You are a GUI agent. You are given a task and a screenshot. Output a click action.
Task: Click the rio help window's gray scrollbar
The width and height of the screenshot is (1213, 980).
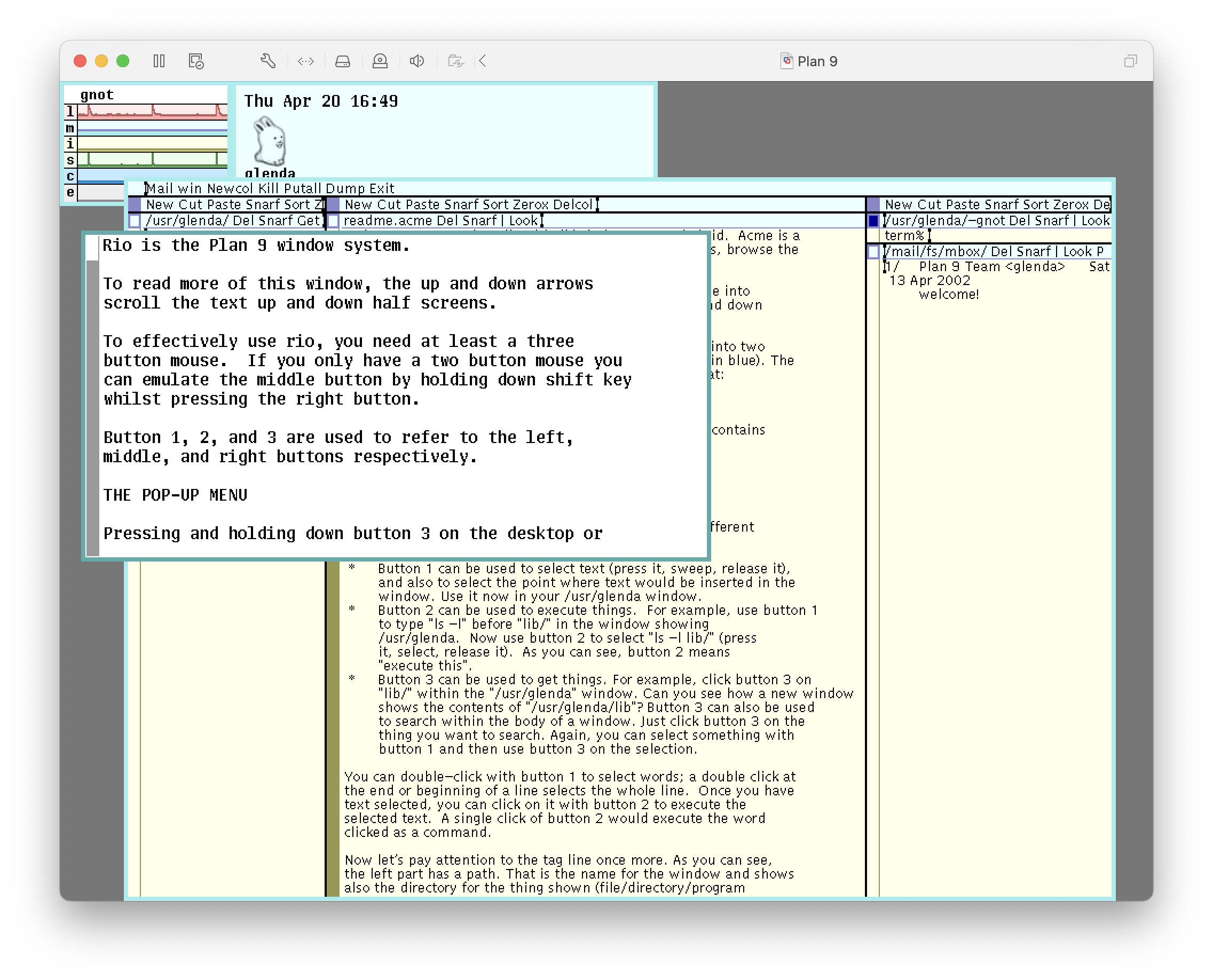pos(92,408)
